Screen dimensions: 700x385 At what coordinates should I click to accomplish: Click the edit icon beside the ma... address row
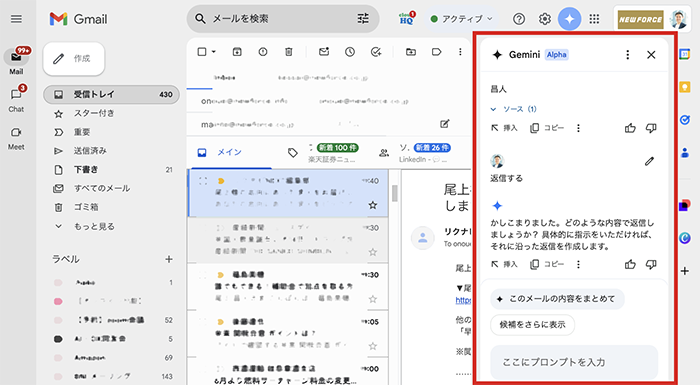(x=445, y=124)
